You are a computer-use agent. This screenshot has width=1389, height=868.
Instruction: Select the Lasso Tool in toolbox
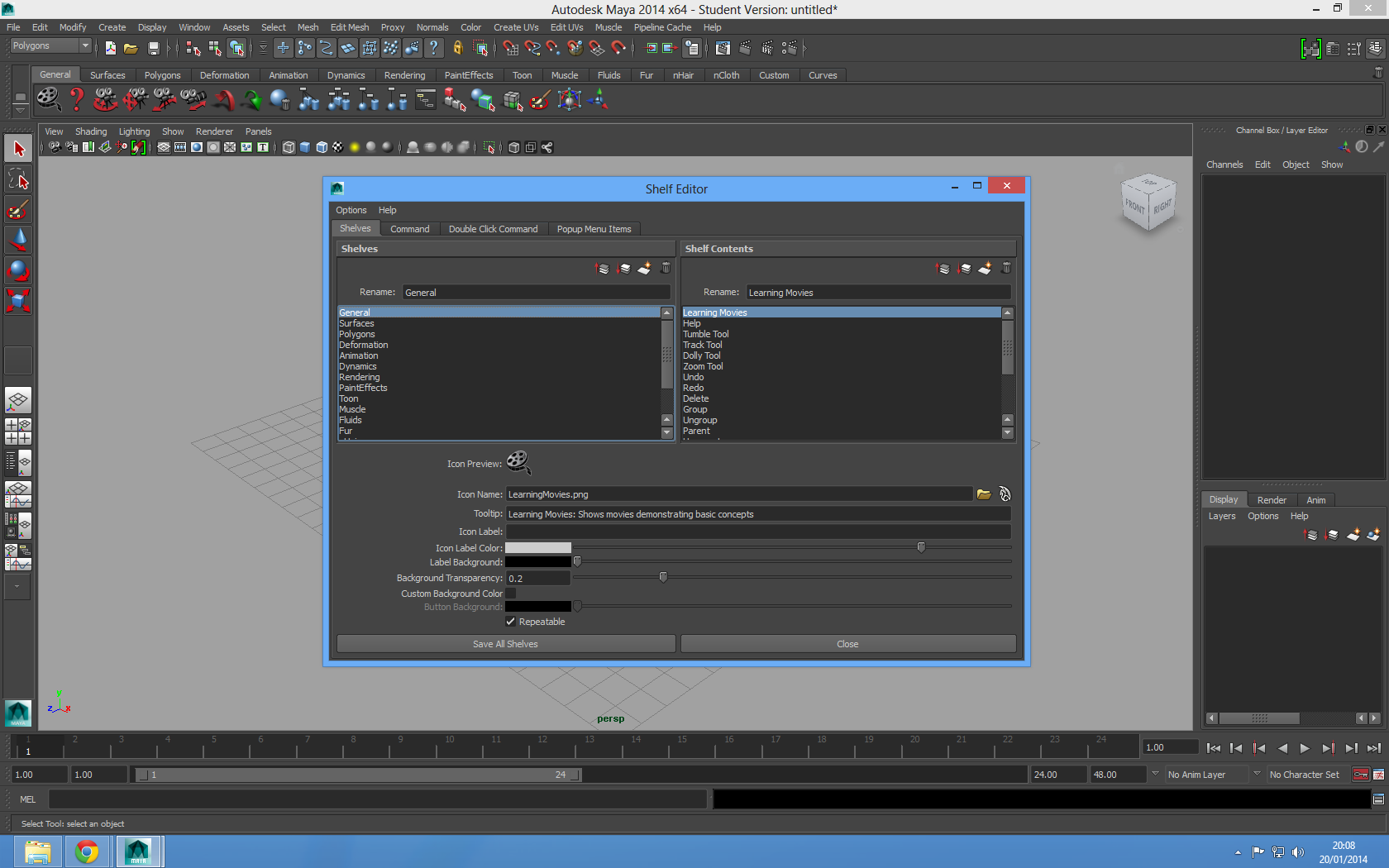[x=18, y=179]
